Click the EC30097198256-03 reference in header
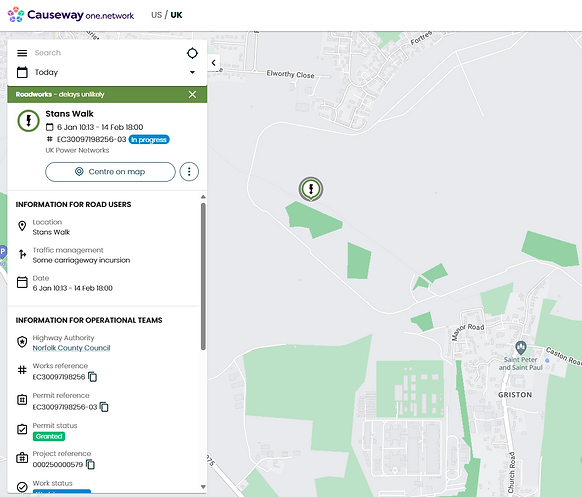 click(x=91, y=139)
